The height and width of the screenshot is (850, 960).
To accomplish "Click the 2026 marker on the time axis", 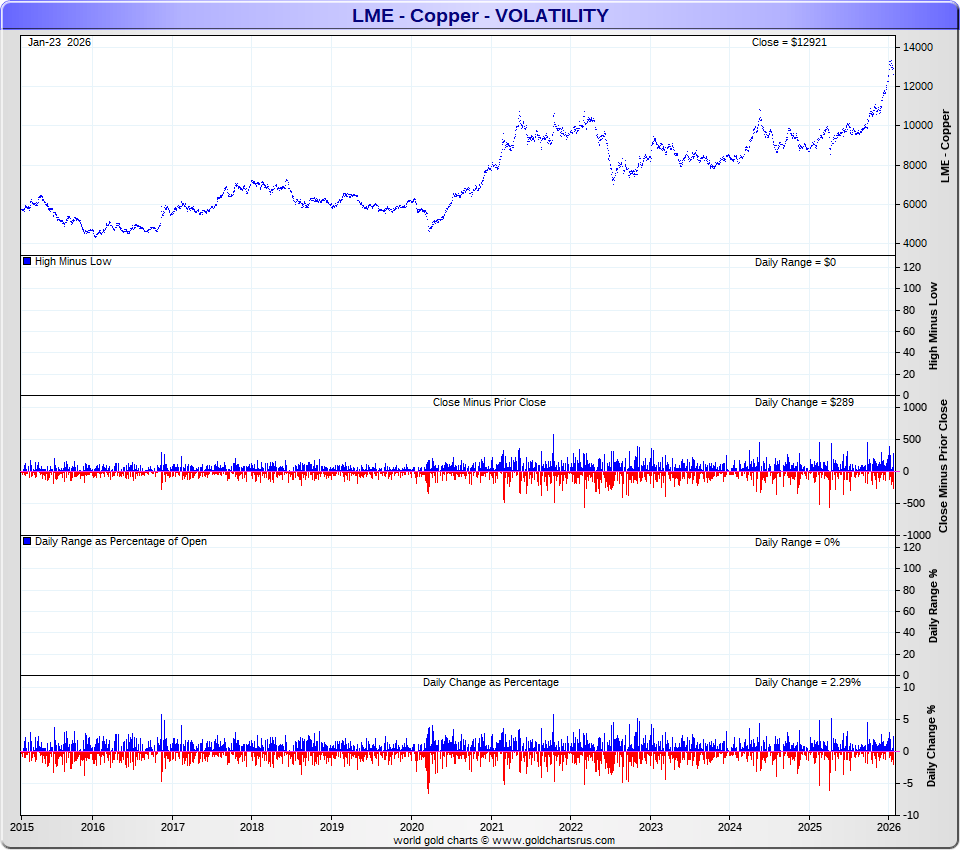I will (x=889, y=827).
